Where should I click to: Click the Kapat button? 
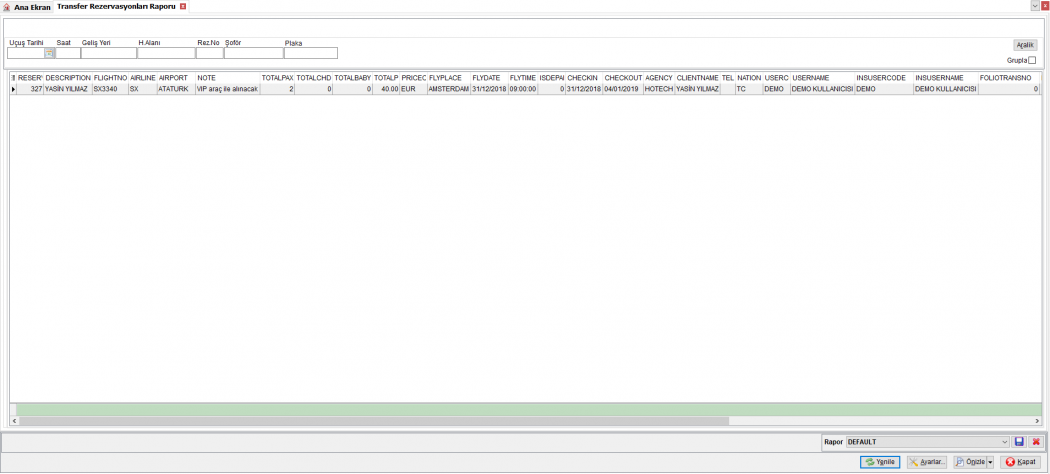pos(1021,462)
